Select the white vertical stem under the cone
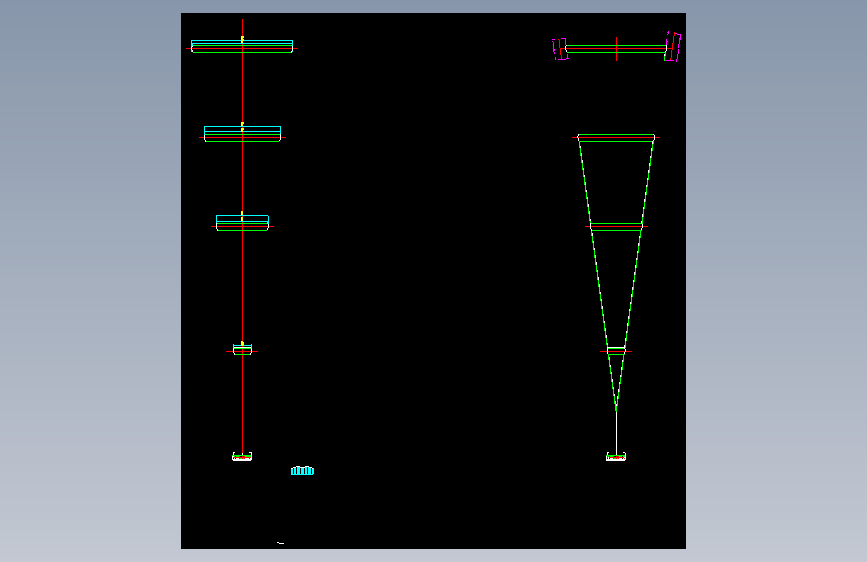This screenshot has height=562, width=867. coord(617,431)
